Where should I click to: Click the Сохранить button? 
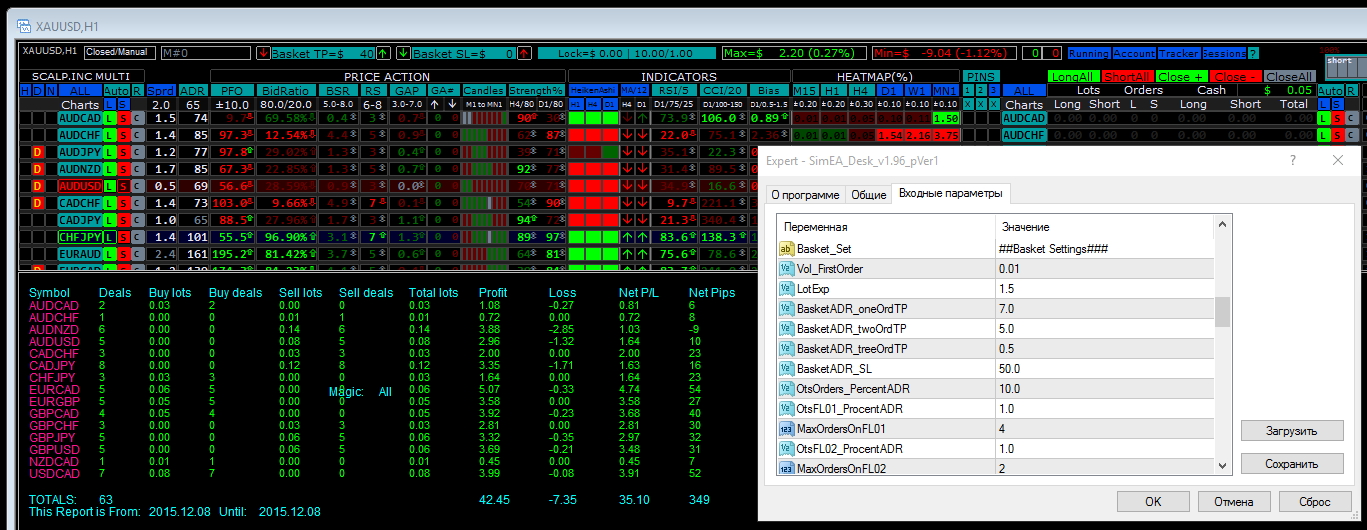1292,463
